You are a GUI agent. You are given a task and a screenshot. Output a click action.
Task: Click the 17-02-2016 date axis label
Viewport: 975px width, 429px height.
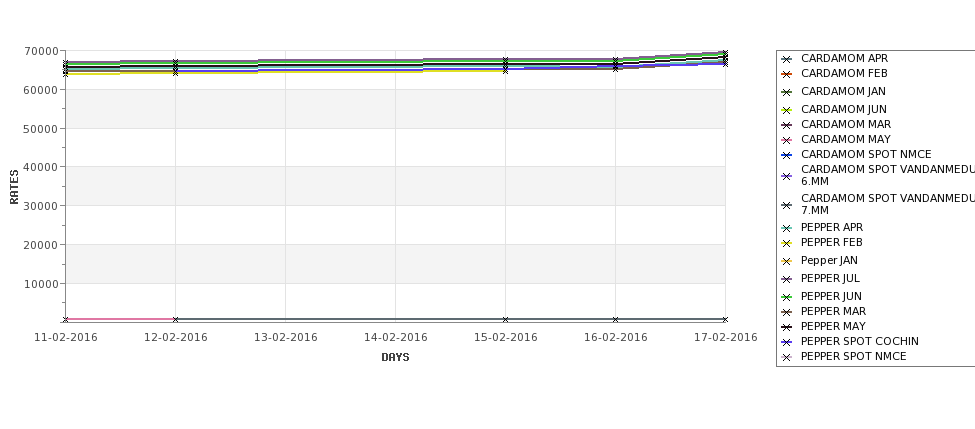tap(726, 338)
